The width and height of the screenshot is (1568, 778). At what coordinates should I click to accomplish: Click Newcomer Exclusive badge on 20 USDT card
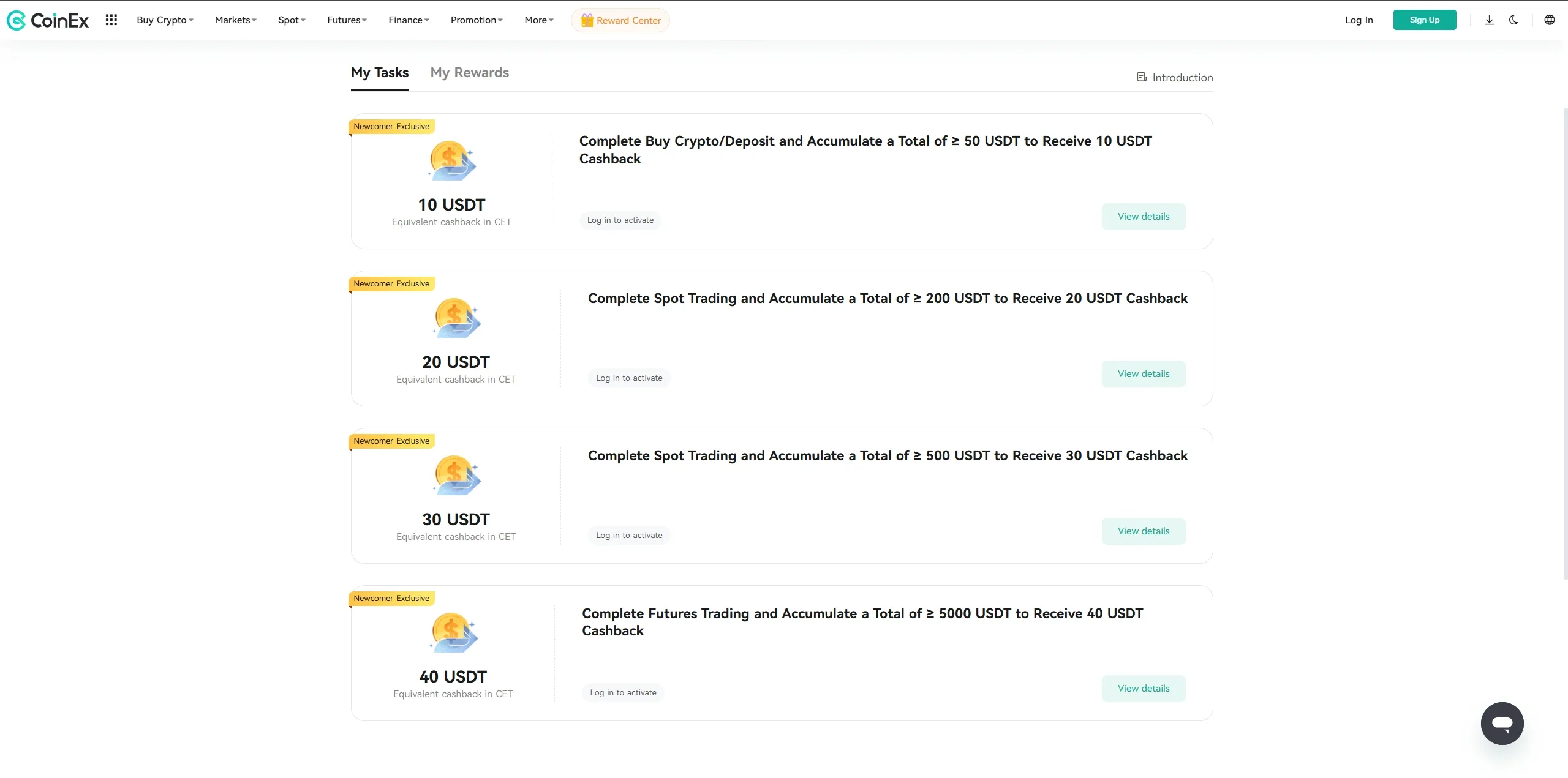pos(391,284)
